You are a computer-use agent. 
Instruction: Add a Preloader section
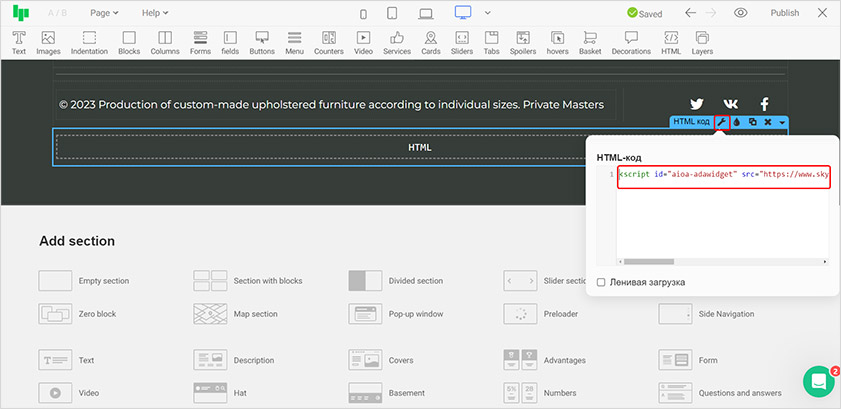[541, 314]
